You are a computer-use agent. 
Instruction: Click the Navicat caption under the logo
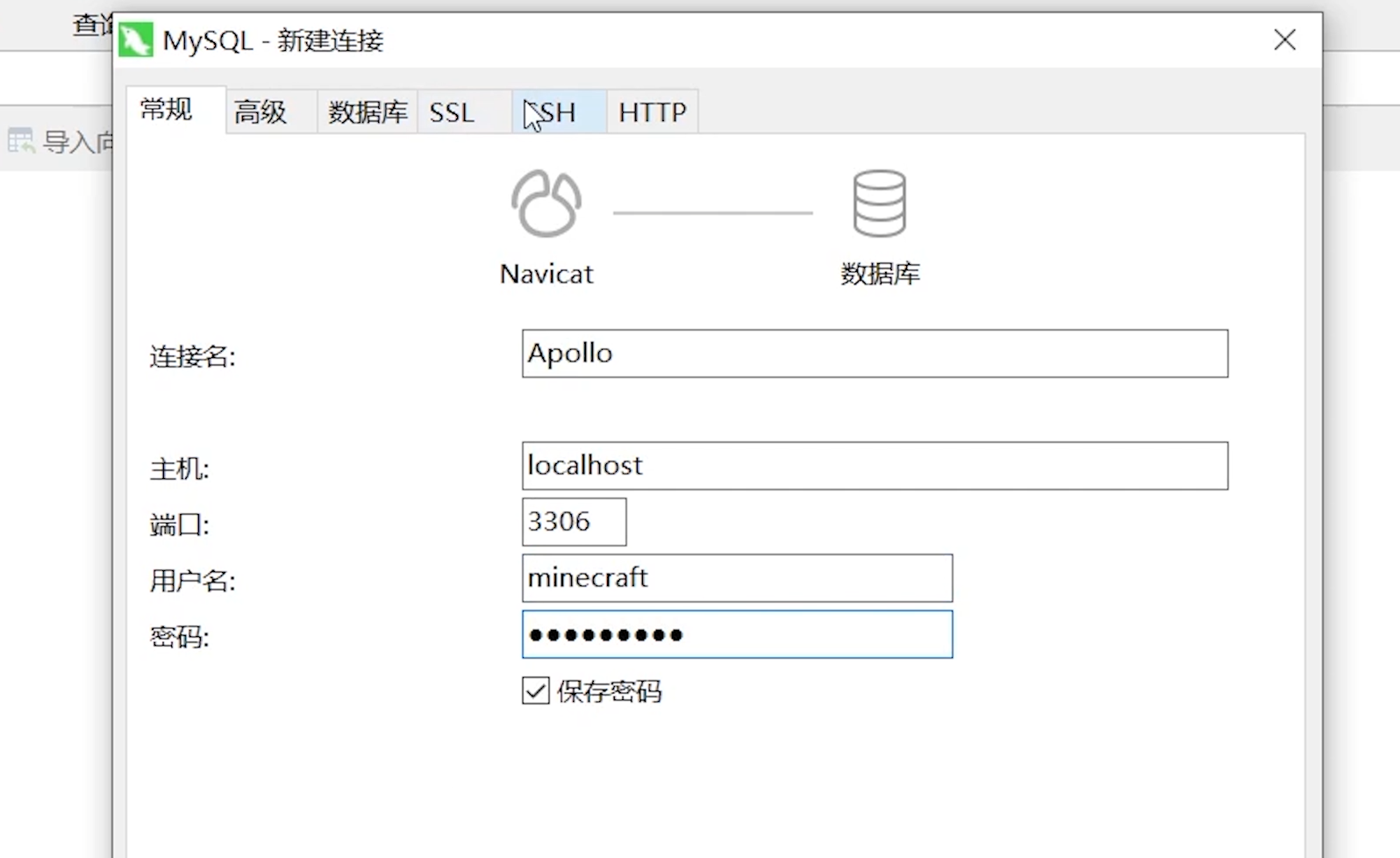[x=546, y=275]
